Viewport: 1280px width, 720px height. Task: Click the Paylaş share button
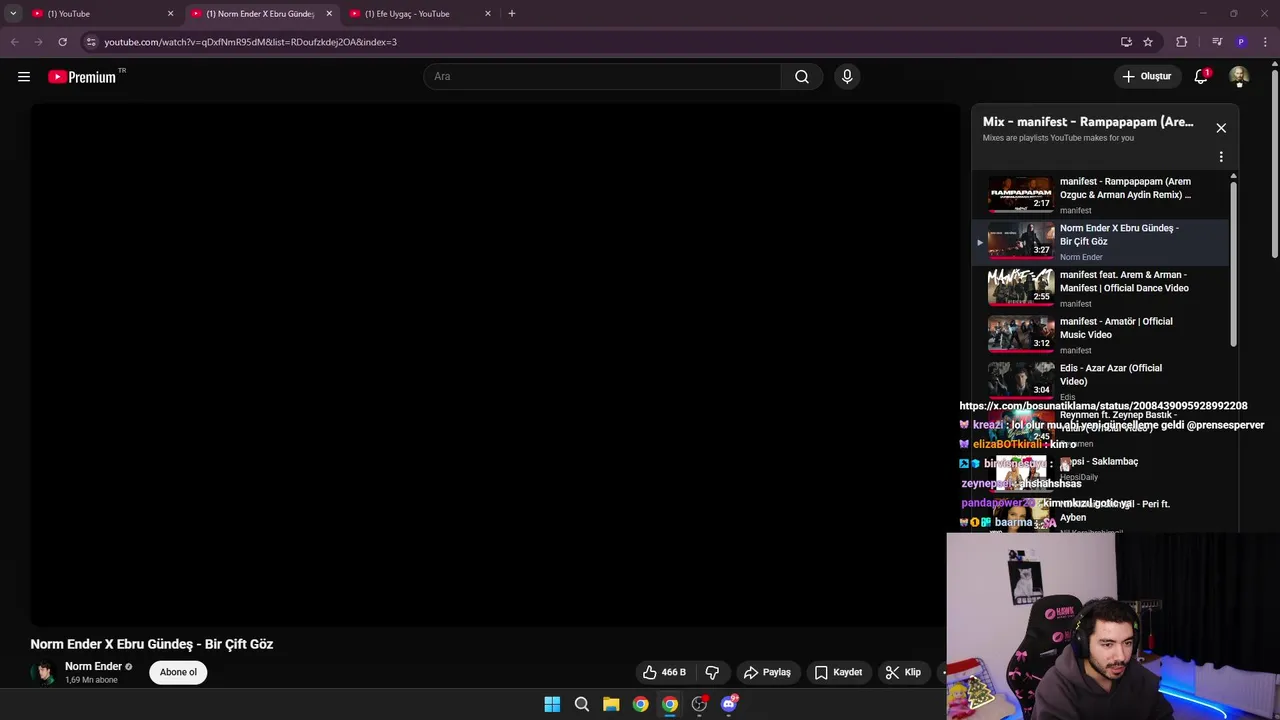click(x=767, y=672)
